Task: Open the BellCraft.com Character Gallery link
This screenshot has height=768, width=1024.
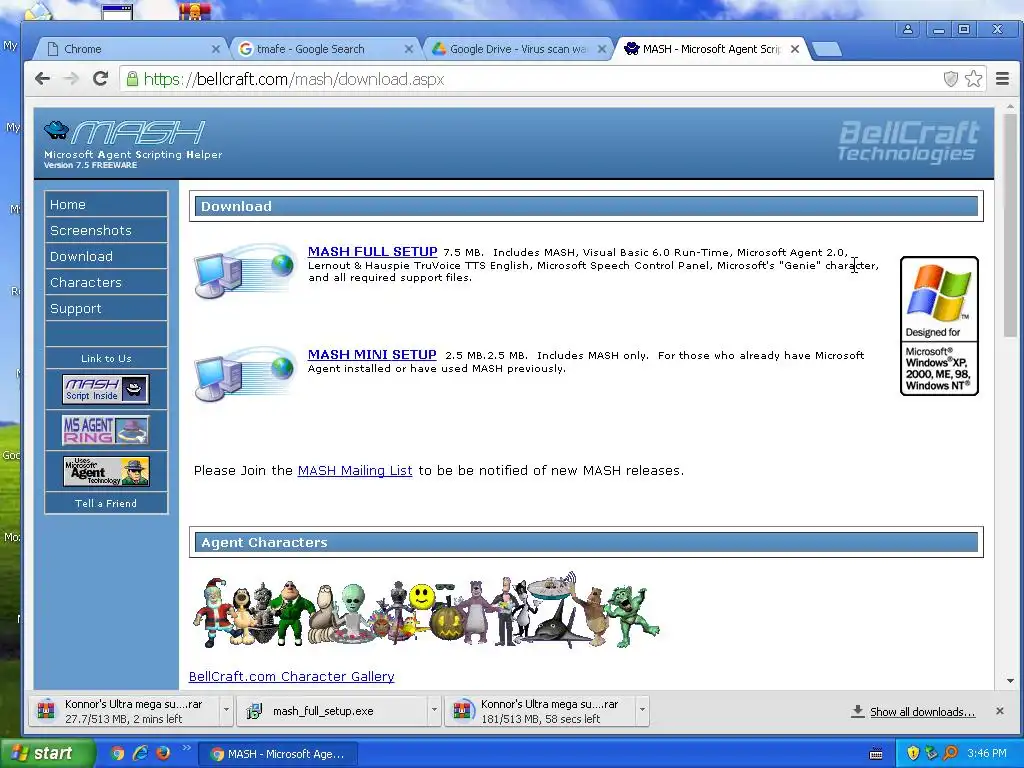Action: 291,677
